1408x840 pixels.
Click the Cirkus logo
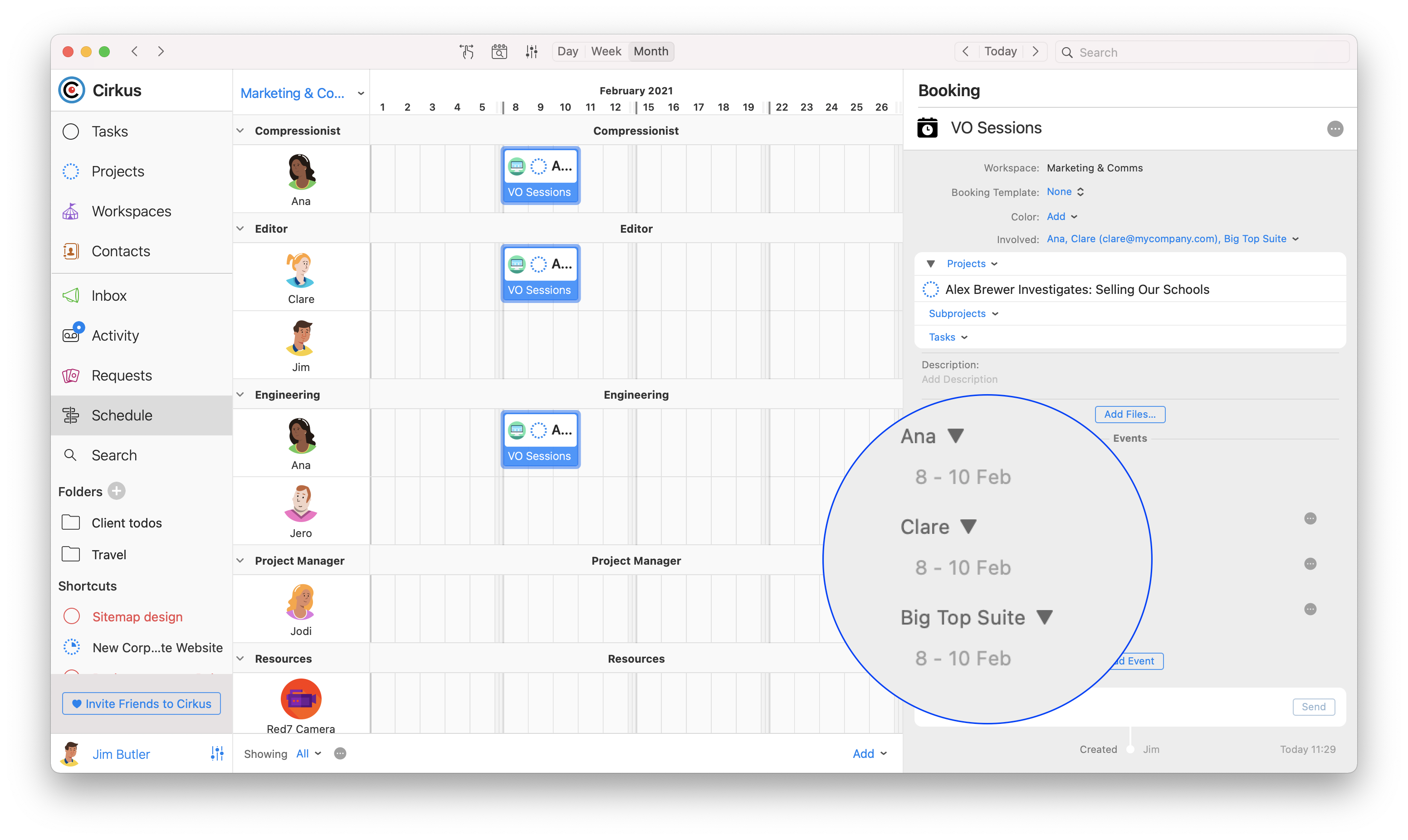pos(72,90)
